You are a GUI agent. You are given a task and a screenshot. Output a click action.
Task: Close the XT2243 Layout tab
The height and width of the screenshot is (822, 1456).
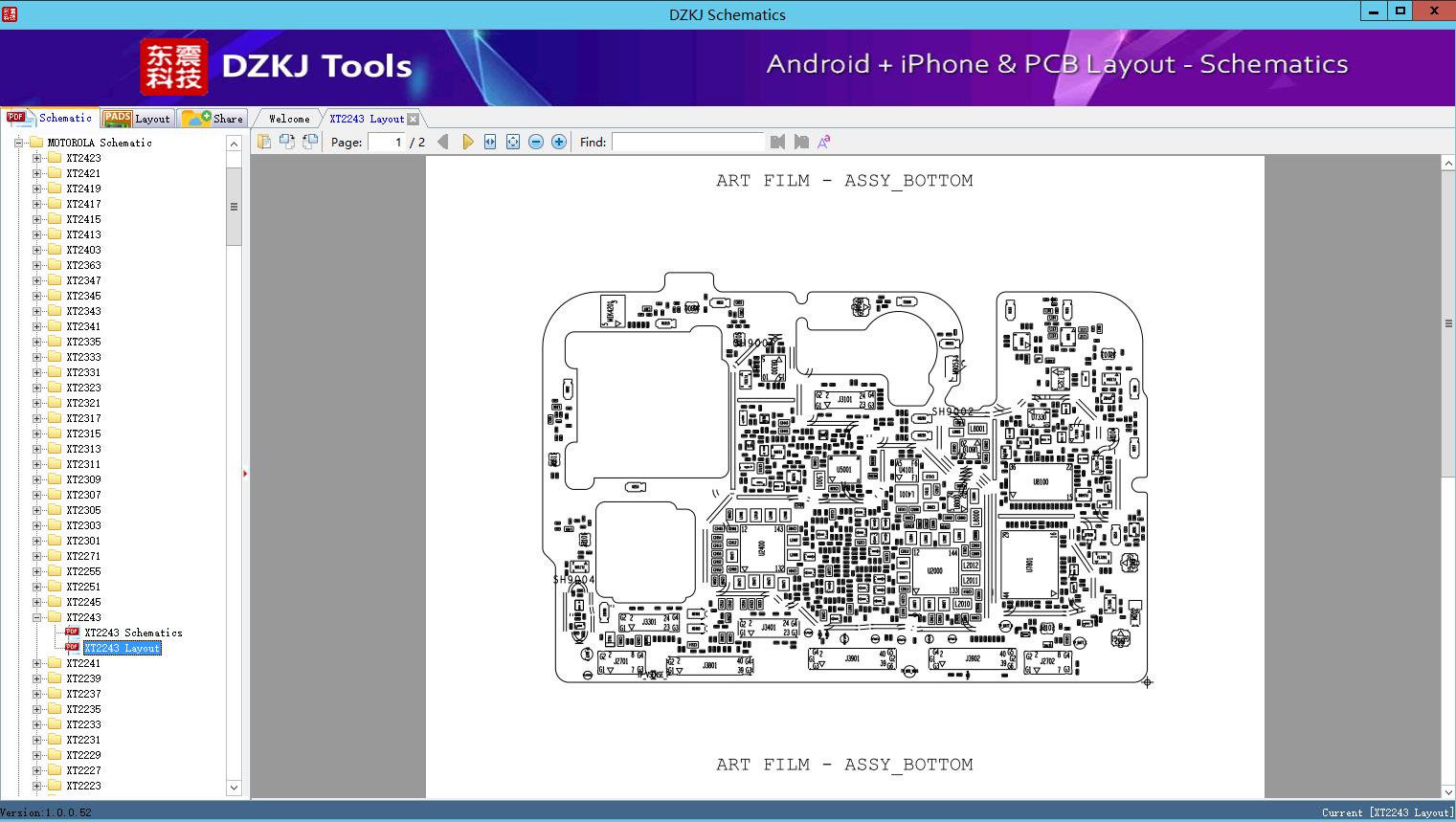[x=413, y=119]
